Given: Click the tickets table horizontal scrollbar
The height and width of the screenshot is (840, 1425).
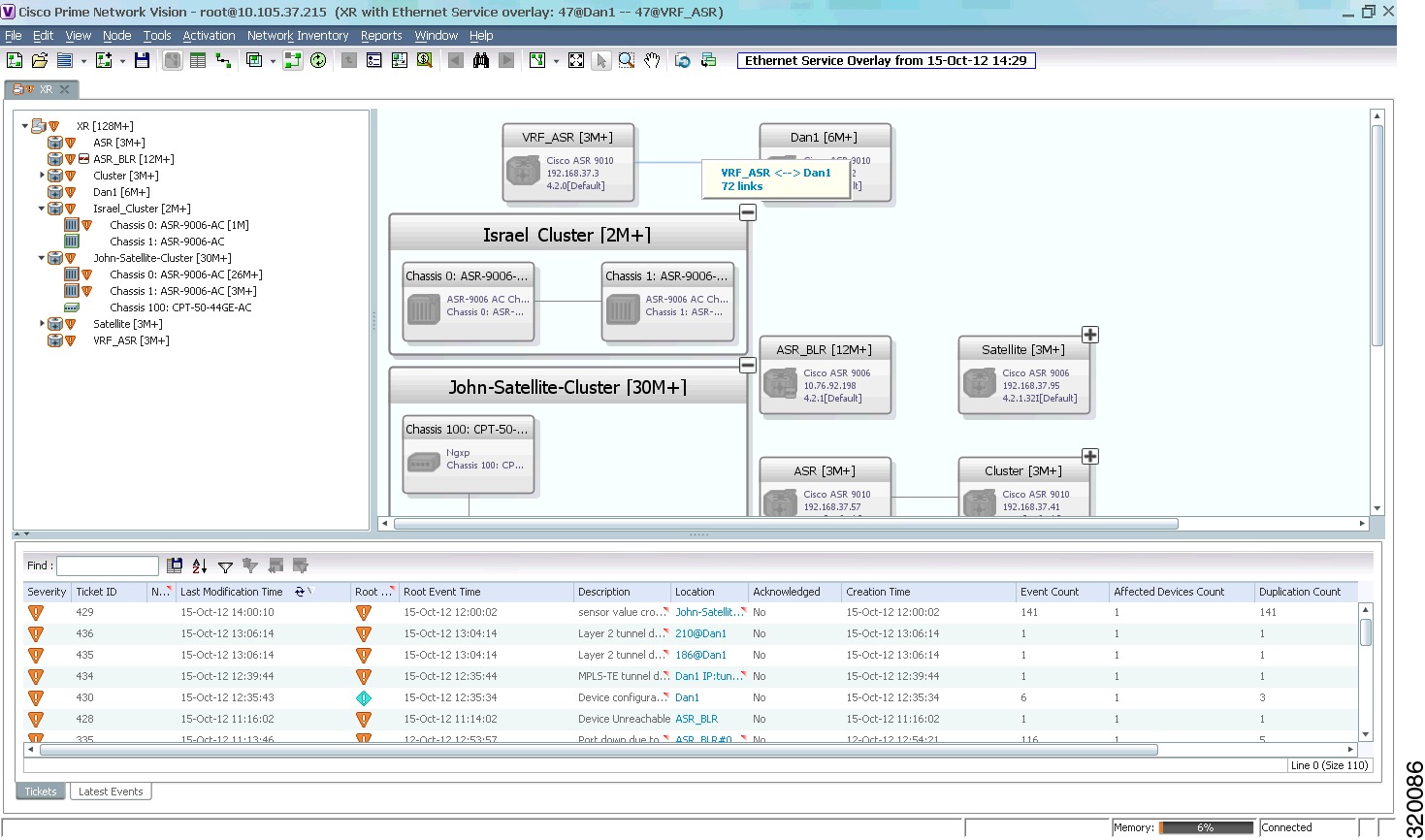Looking at the screenshot, I should [599, 750].
